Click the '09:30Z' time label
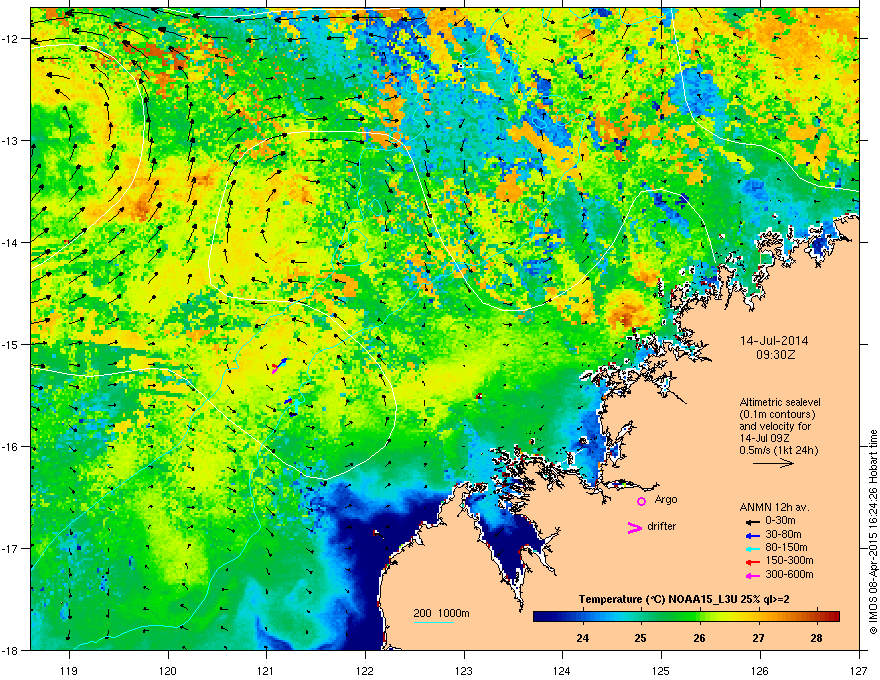This screenshot has height=680, width=880. [x=775, y=355]
